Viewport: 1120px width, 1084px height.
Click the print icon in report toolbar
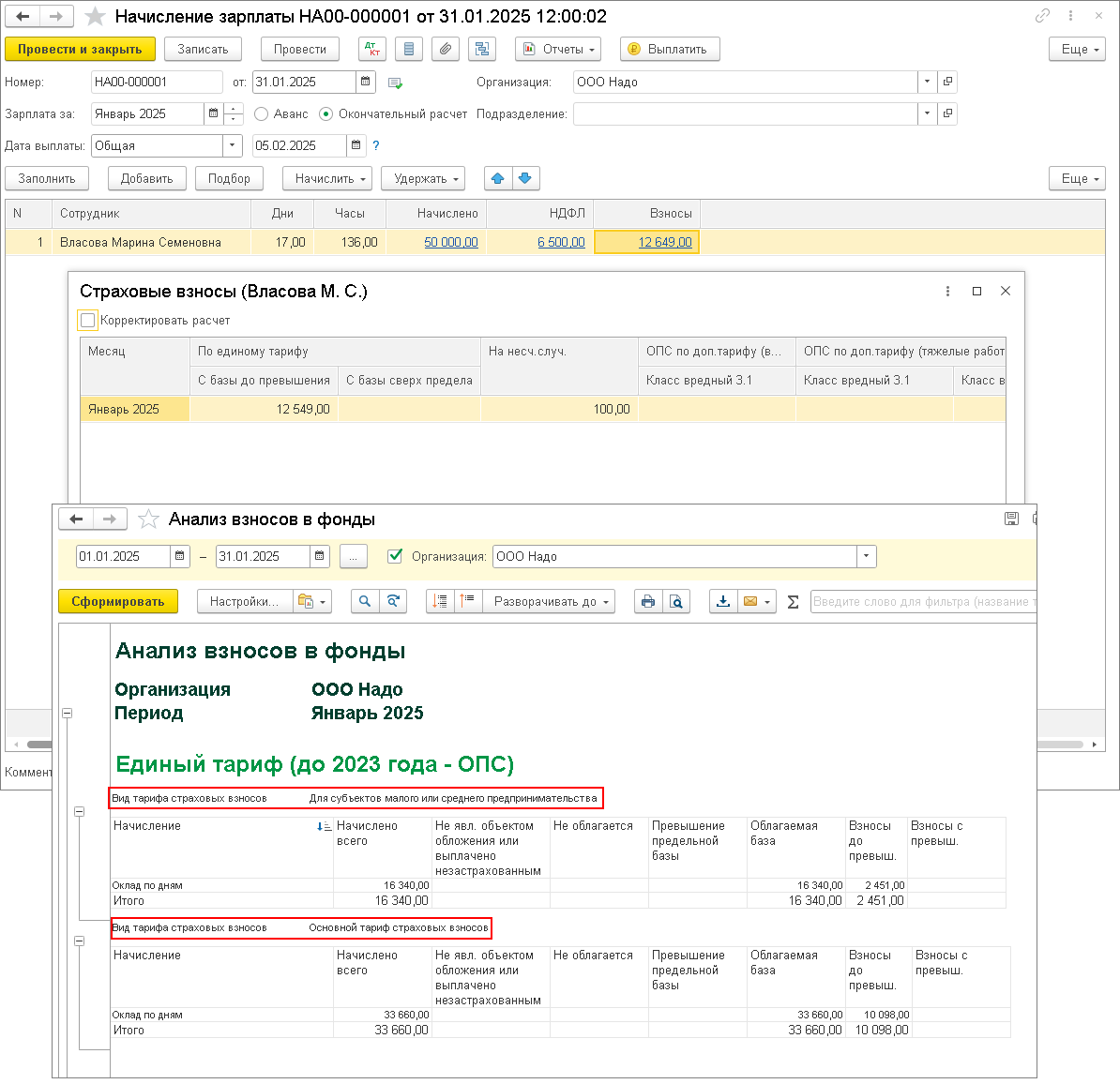(x=648, y=602)
